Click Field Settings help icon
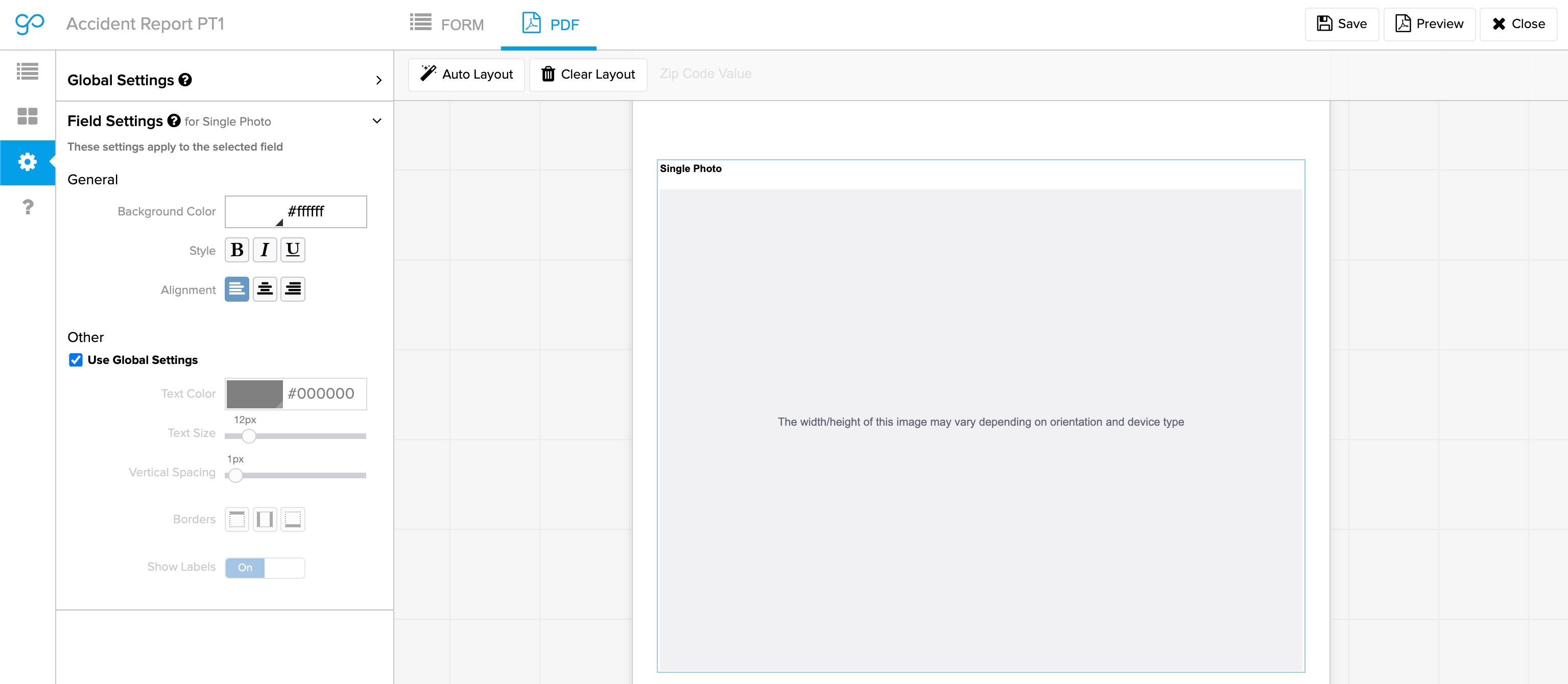Screen dimensions: 1568x684 174,120
